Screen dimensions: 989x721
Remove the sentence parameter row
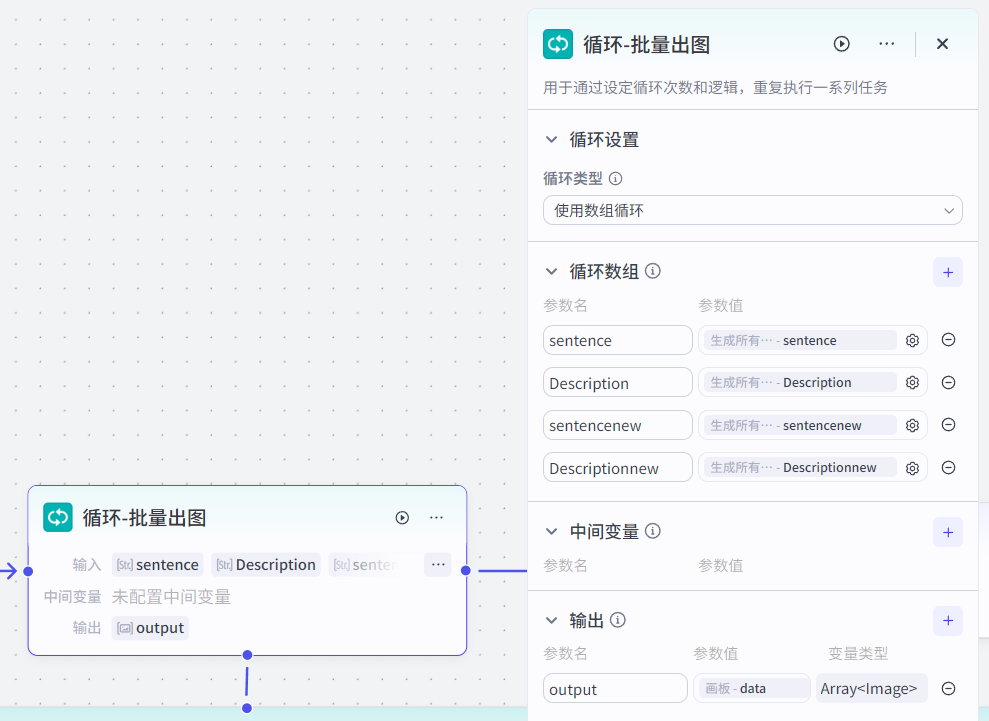coord(948,340)
